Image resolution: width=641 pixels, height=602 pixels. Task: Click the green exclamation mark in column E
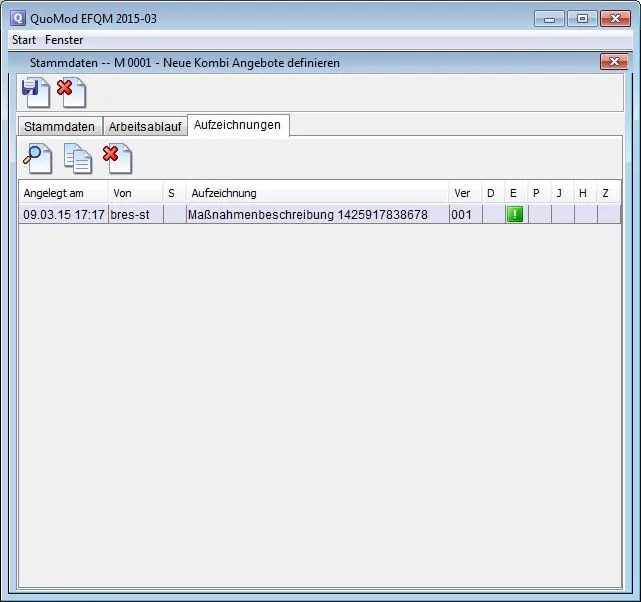tap(514, 214)
